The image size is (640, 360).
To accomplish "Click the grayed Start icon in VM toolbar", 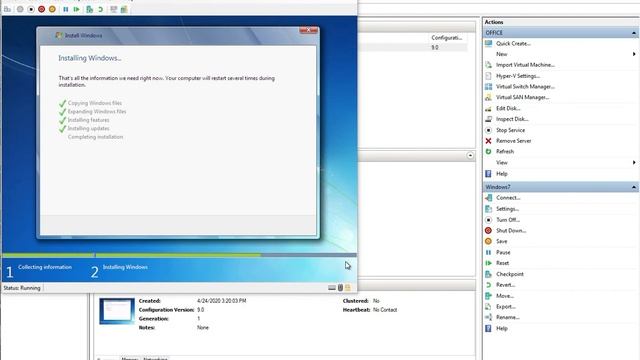I will [20, 9].
